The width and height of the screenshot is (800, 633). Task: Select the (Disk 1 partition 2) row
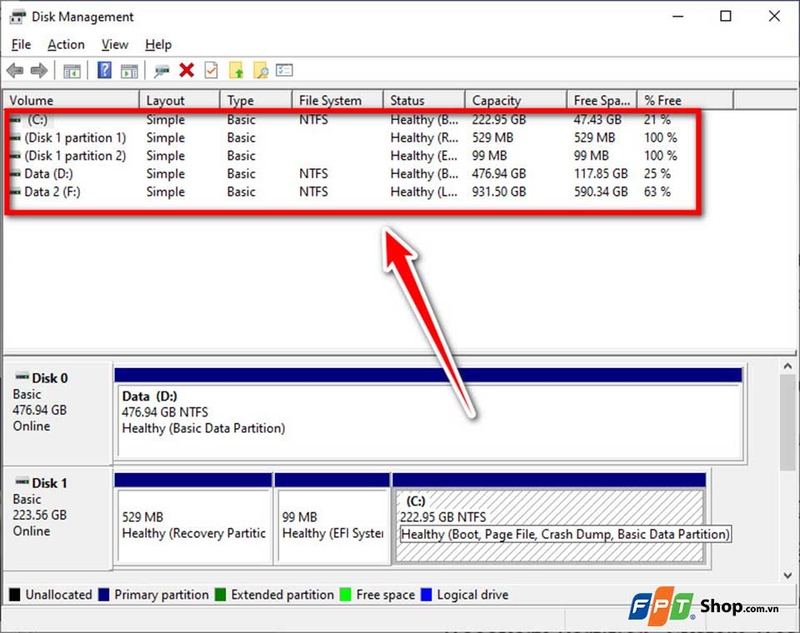pyautogui.click(x=352, y=156)
